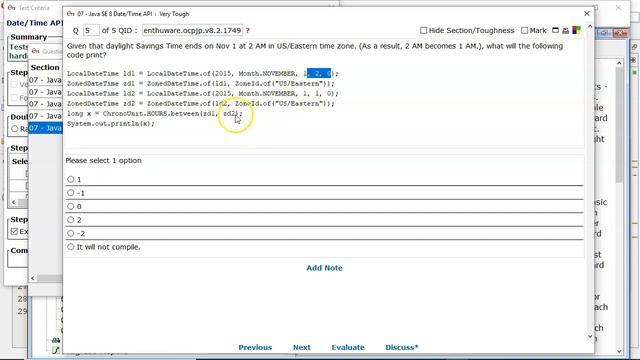Click Evaluate button

(x=348, y=347)
